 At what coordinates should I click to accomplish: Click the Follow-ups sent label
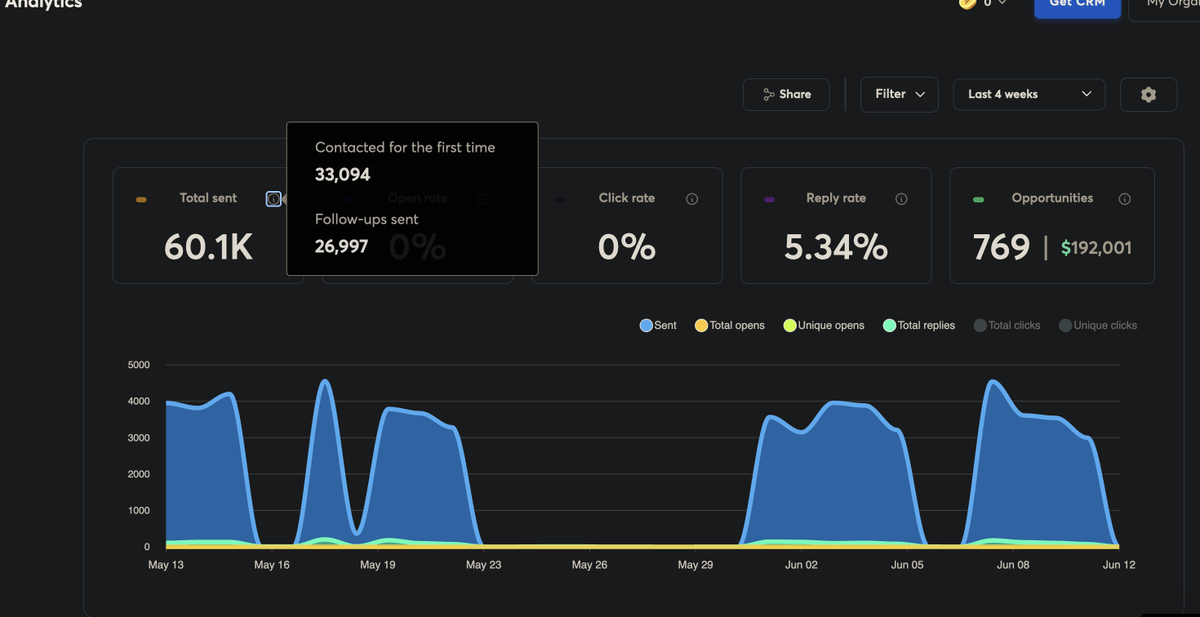pos(367,219)
